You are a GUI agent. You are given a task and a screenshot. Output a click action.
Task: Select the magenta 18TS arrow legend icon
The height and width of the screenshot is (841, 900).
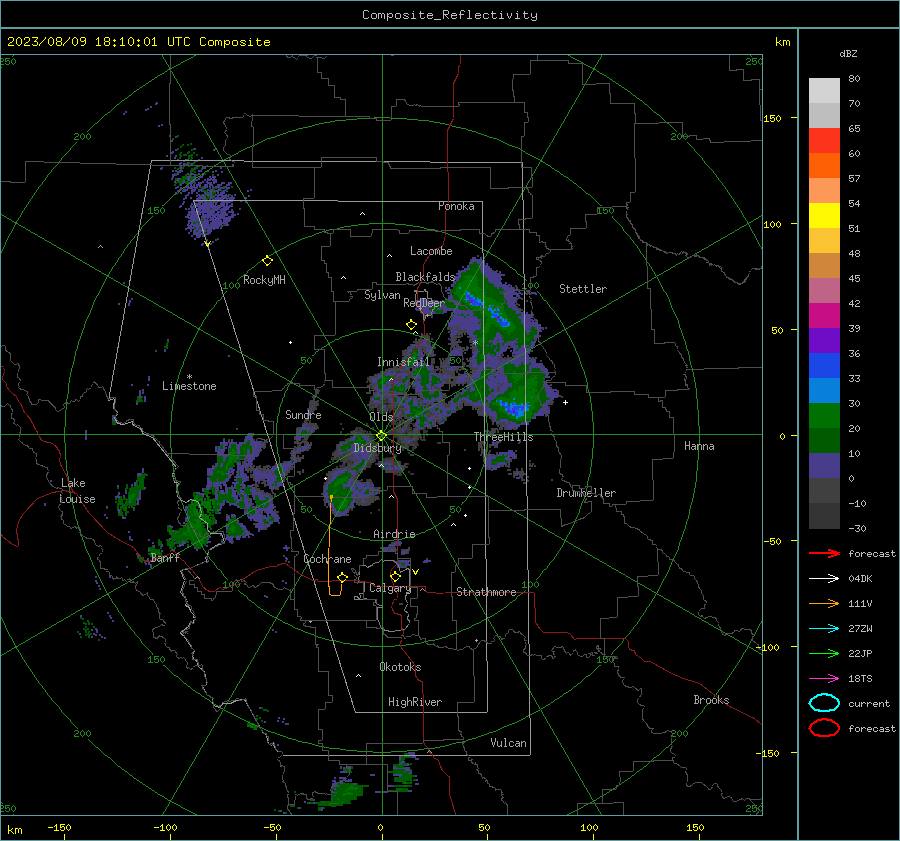click(x=824, y=679)
